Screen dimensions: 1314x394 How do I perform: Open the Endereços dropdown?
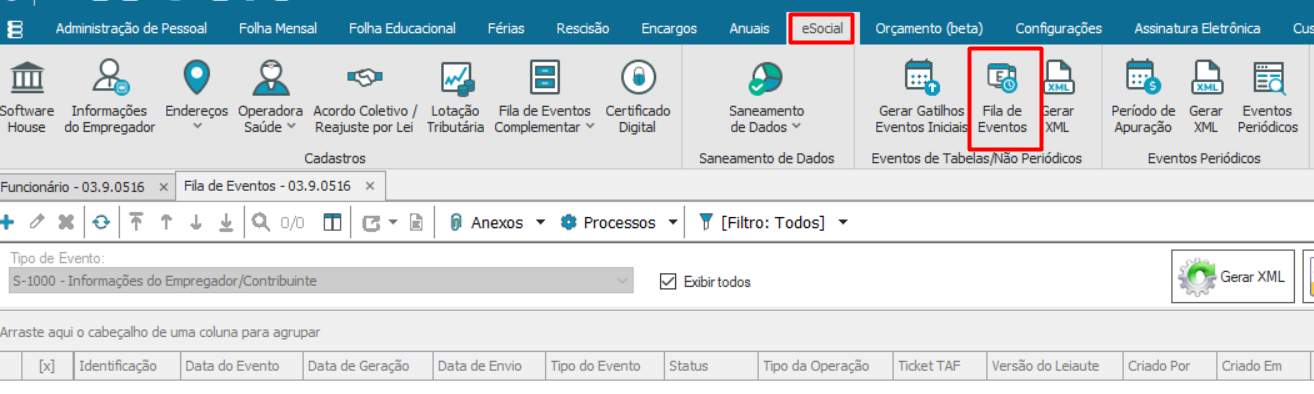(197, 98)
